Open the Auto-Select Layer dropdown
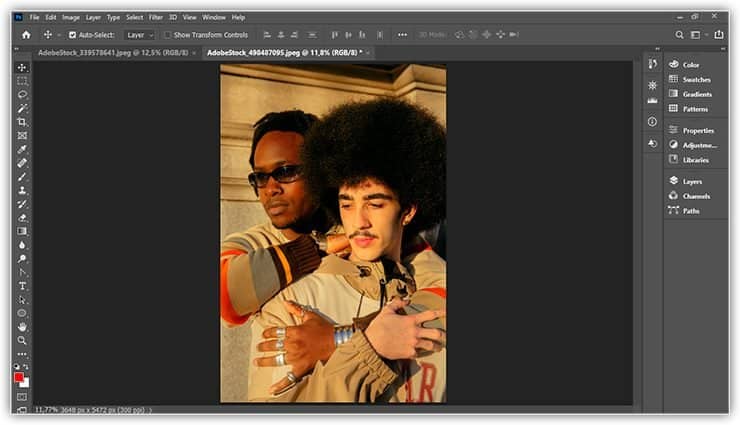This screenshot has height=425, width=740. click(x=140, y=35)
